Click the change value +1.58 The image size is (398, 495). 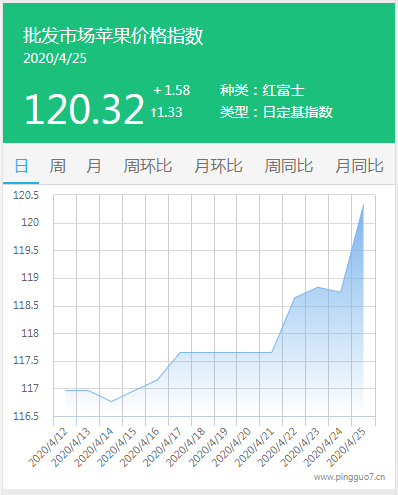(172, 90)
